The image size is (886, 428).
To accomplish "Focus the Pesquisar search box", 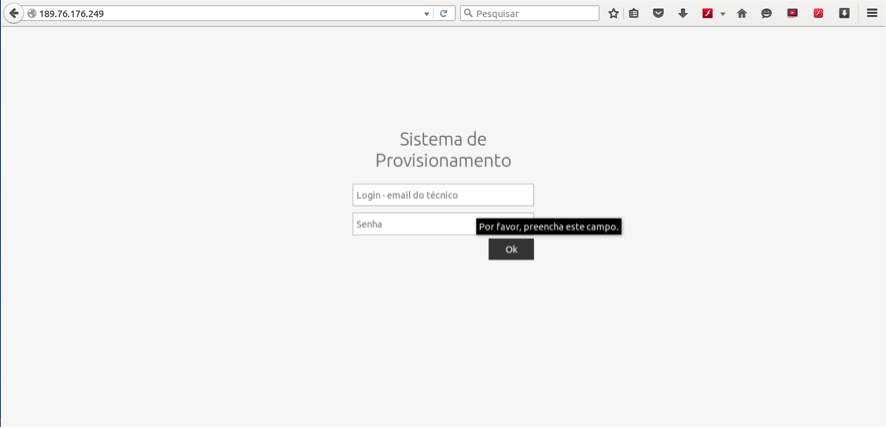I will click(x=529, y=14).
